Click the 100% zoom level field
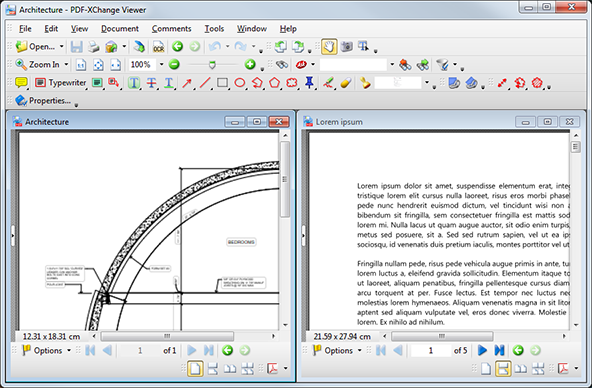This screenshot has width=592, height=388. pyautogui.click(x=142, y=65)
